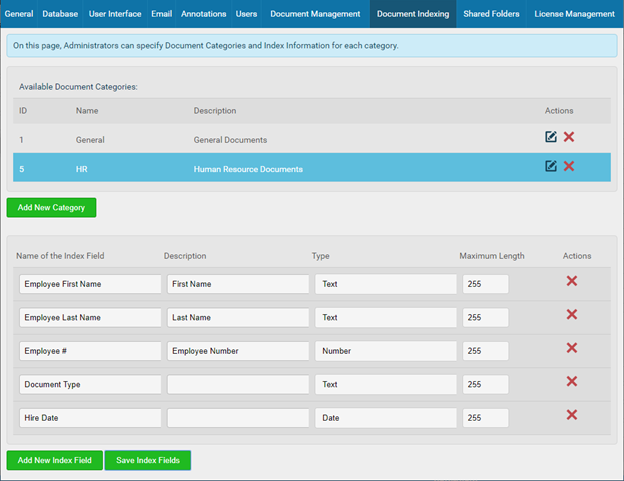The image size is (624, 481).
Task: Switch to the Shared Folders tab
Action: click(490, 14)
